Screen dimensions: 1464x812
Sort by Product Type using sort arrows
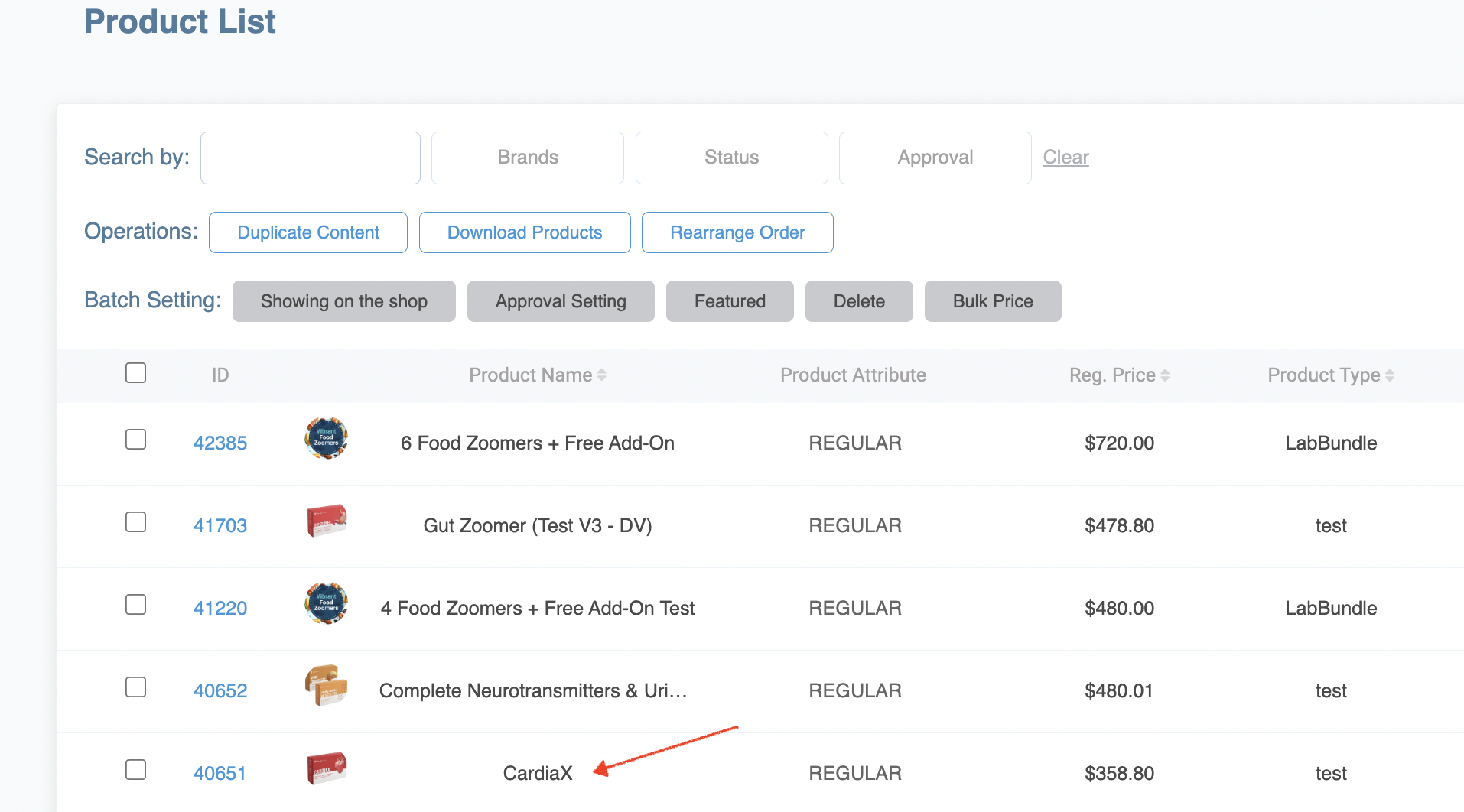[1390, 375]
